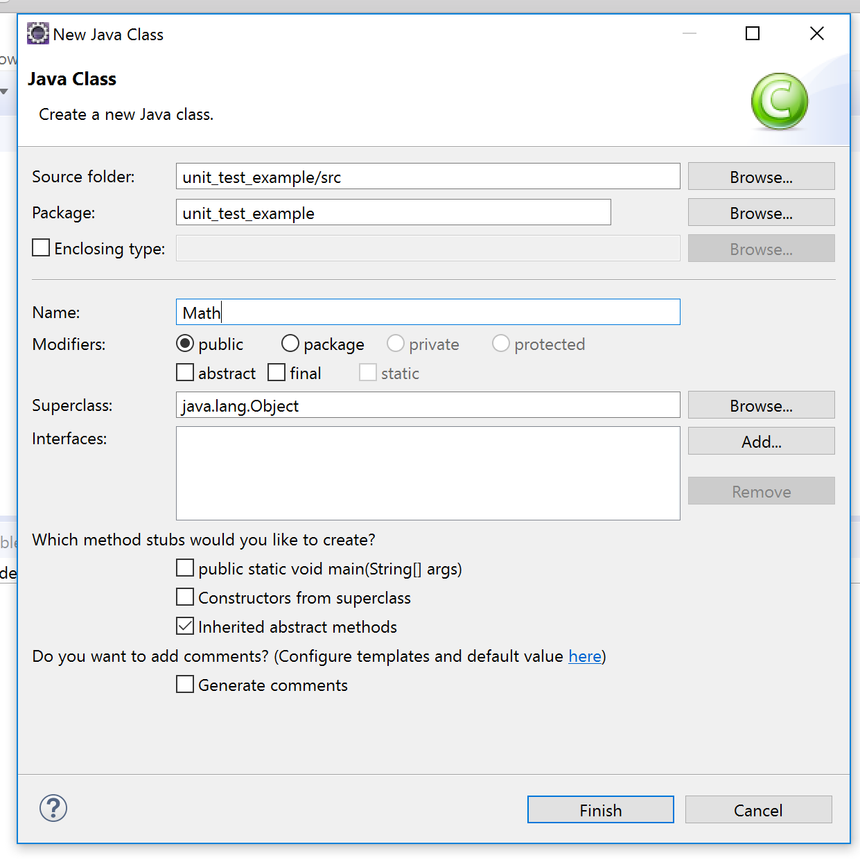Check Constructors from superclass option
The image size is (860, 860).
(x=185, y=597)
